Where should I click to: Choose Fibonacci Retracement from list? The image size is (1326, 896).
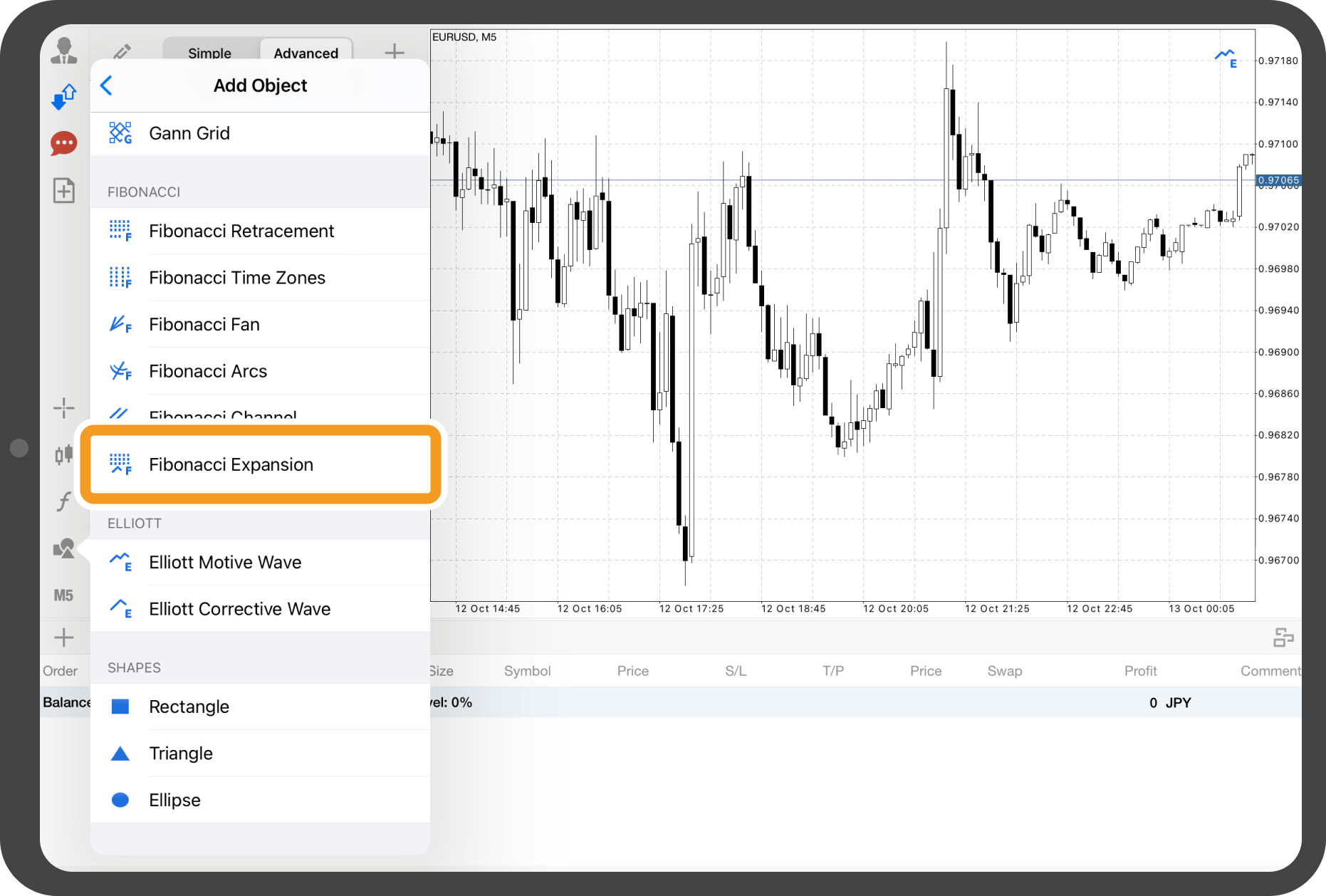coord(241,231)
